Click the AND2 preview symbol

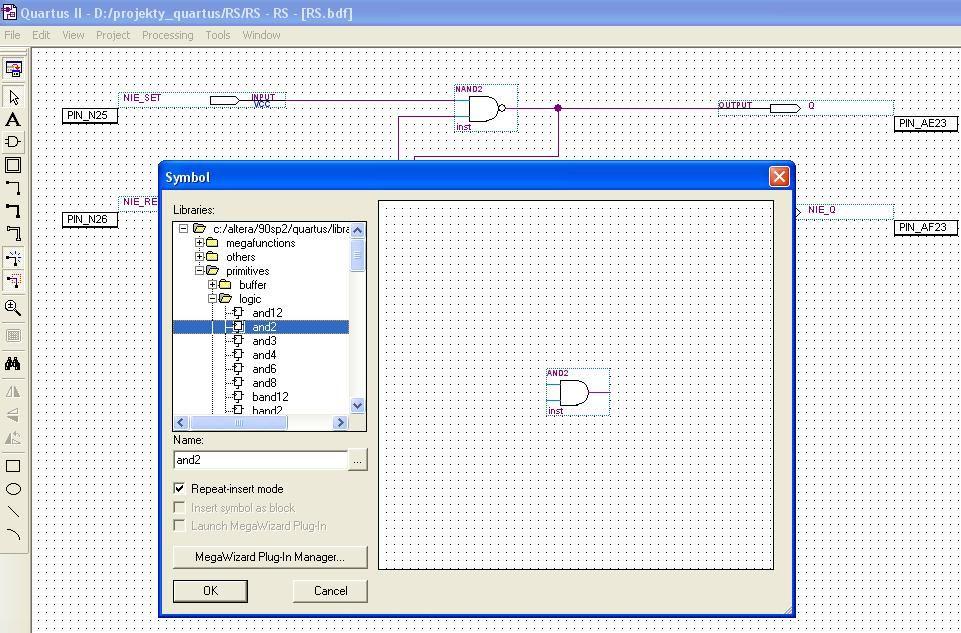tap(577, 393)
